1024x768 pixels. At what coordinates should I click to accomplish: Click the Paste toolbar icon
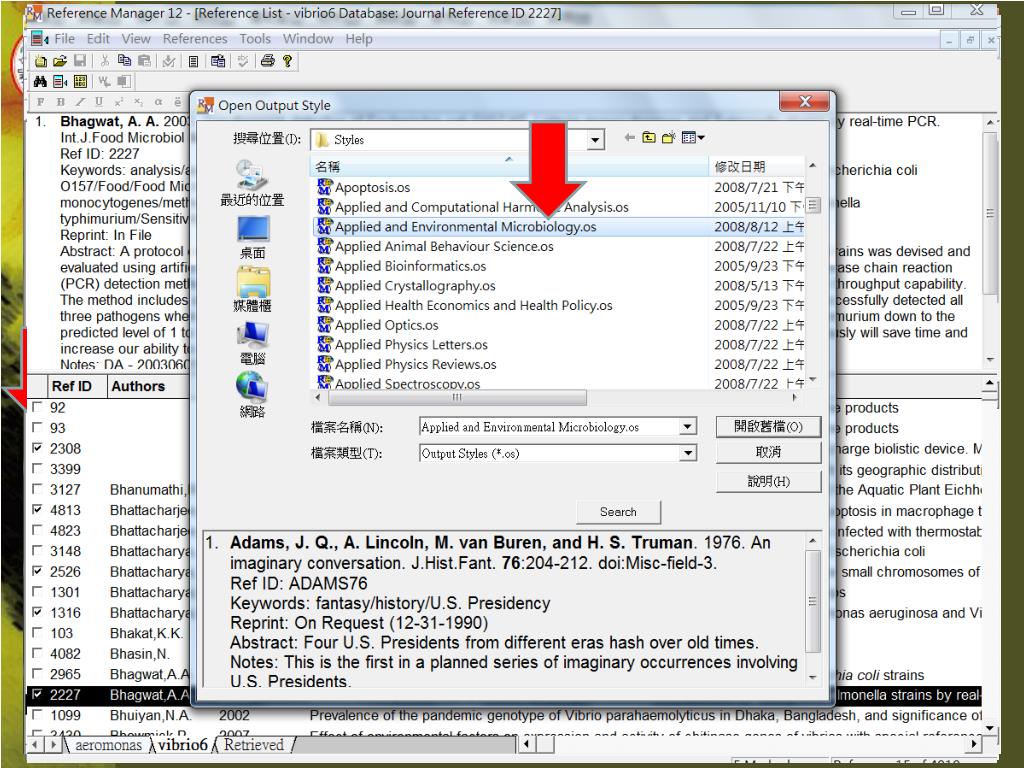click(x=144, y=61)
